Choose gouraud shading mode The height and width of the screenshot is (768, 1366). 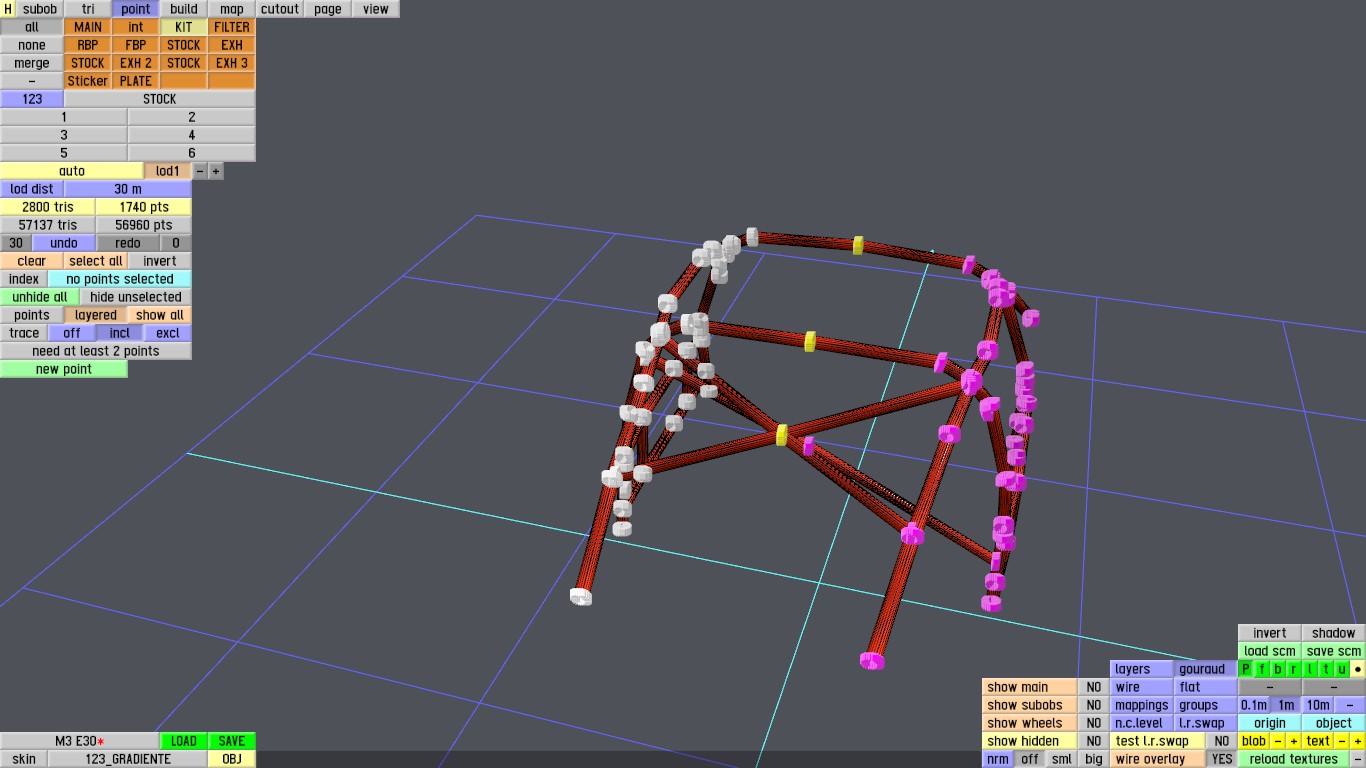(1206, 669)
